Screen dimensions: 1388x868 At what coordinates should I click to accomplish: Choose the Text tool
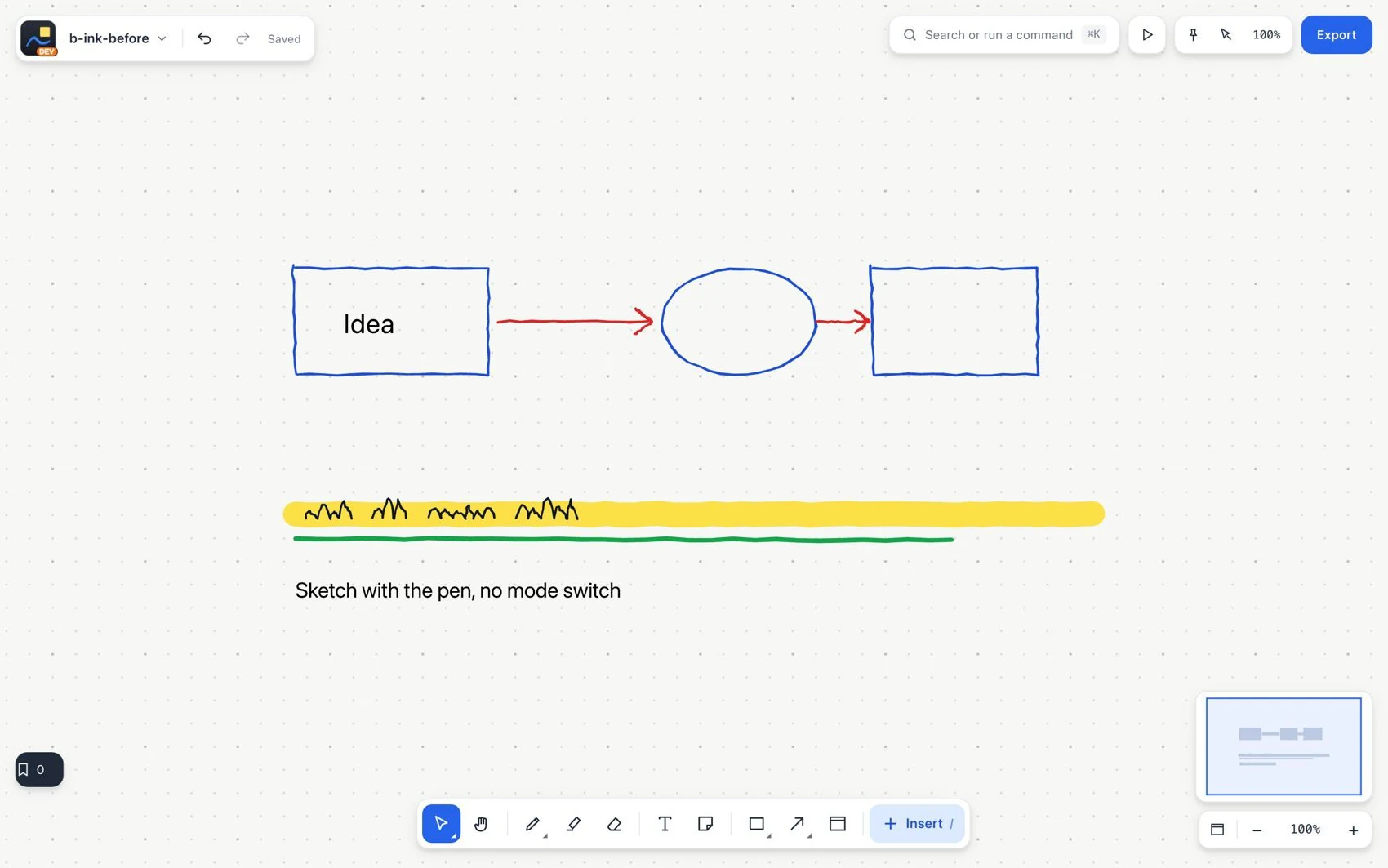(665, 824)
